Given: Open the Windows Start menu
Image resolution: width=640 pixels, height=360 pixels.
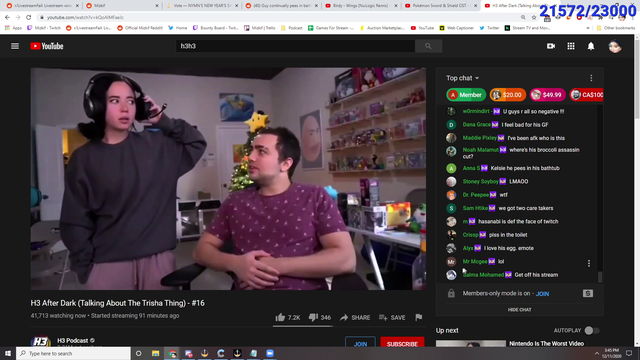Looking at the screenshot, I should [x=8, y=353].
